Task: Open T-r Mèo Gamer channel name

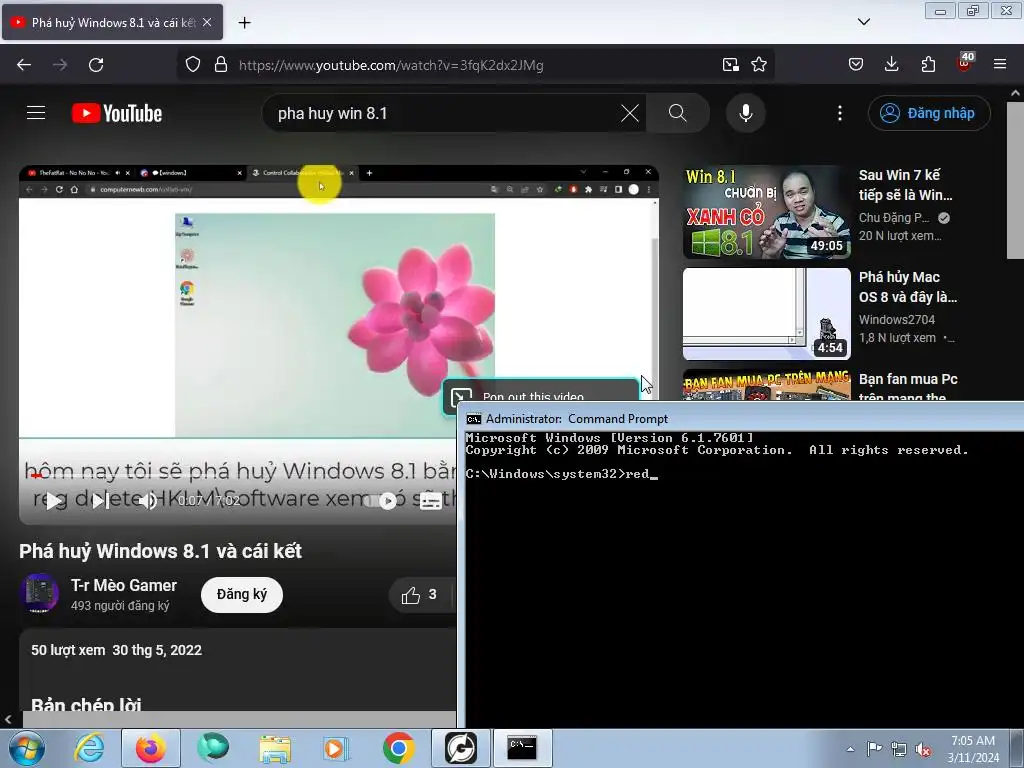Action: coord(124,585)
